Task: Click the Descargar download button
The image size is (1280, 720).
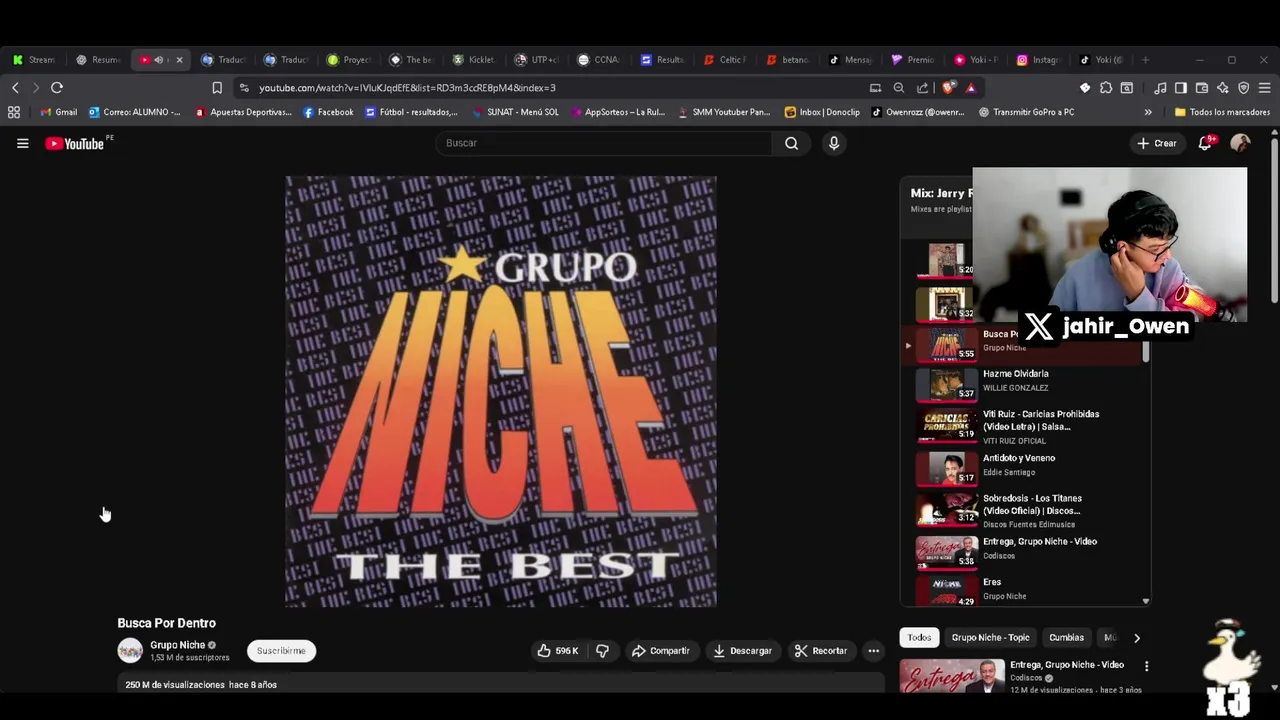Action: tap(742, 651)
